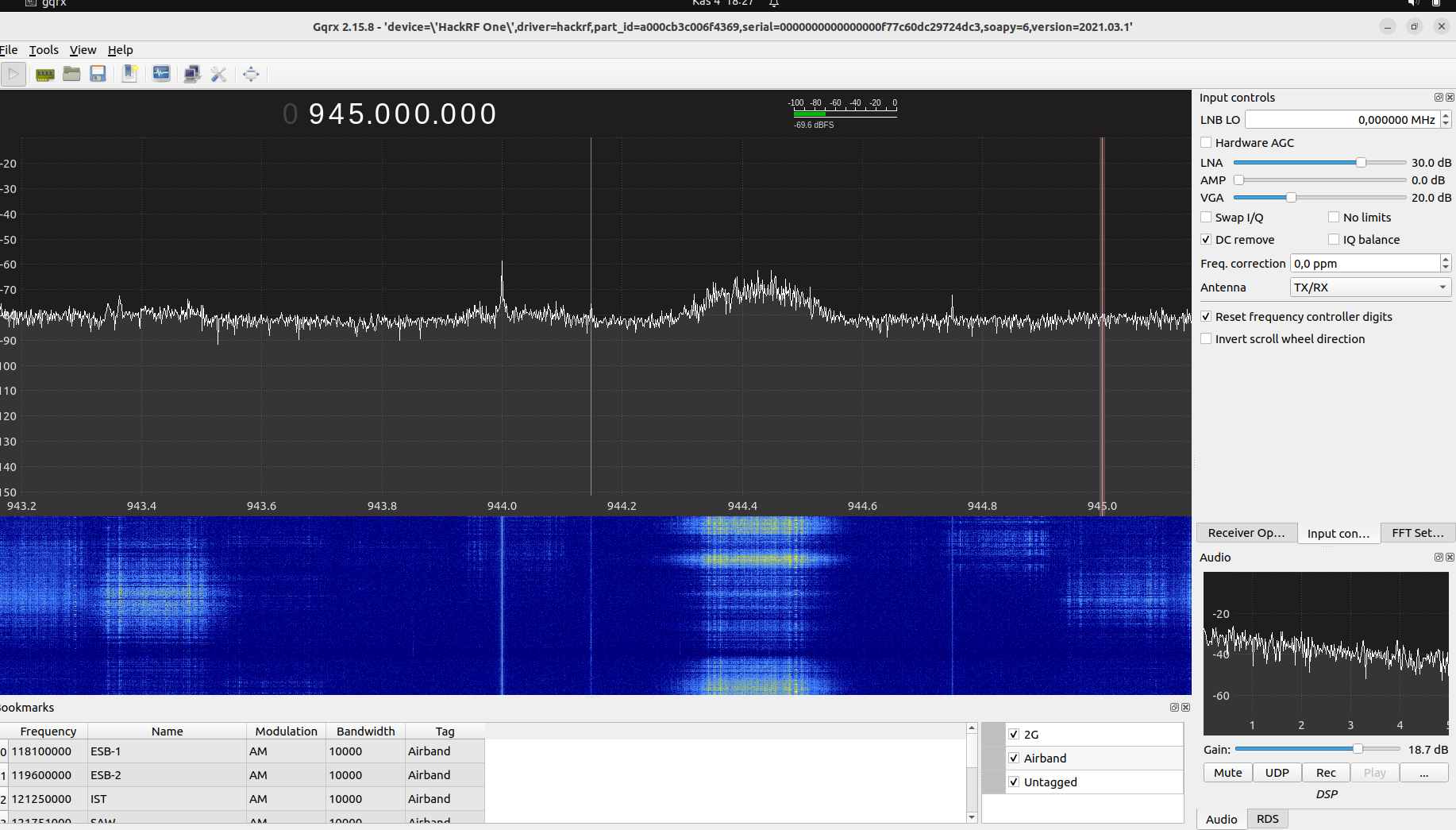The width and height of the screenshot is (1456, 830).
Task: Click the bookmarks table scroll-down arrow
Action: tap(972, 817)
